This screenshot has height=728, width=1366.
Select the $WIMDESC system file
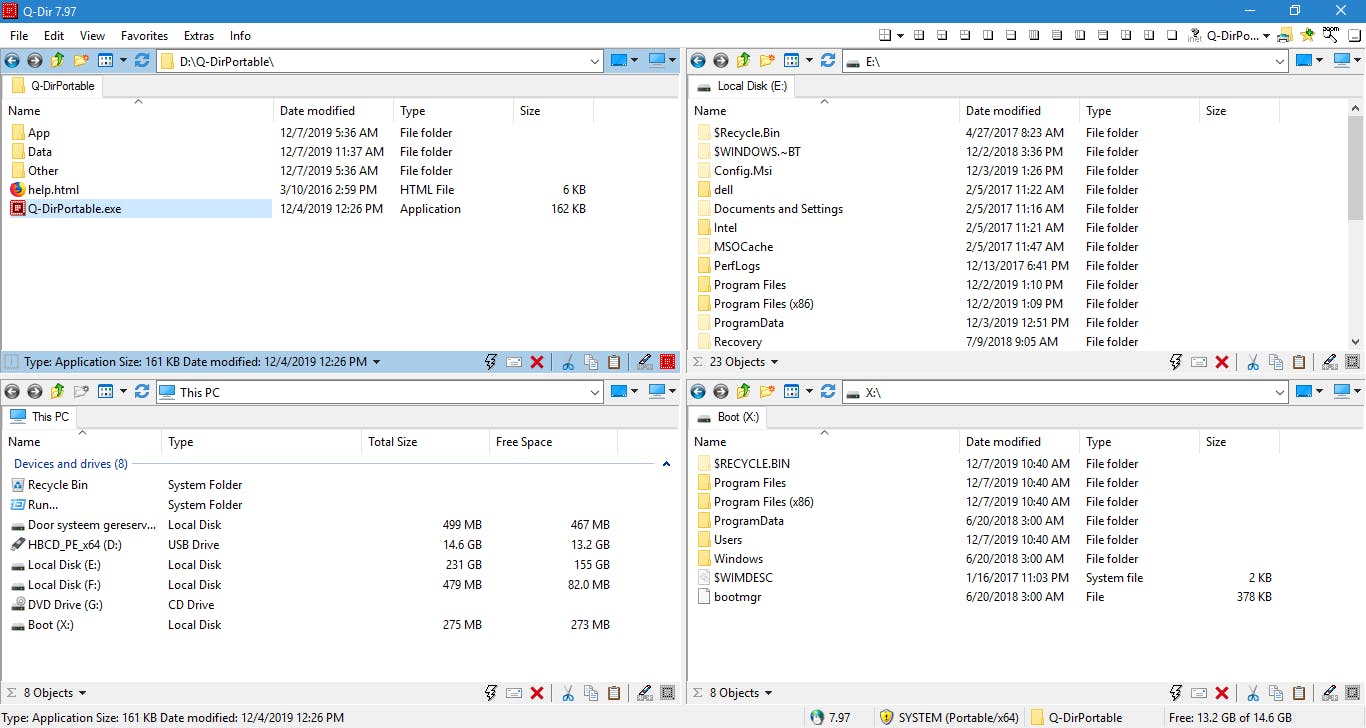coord(743,577)
